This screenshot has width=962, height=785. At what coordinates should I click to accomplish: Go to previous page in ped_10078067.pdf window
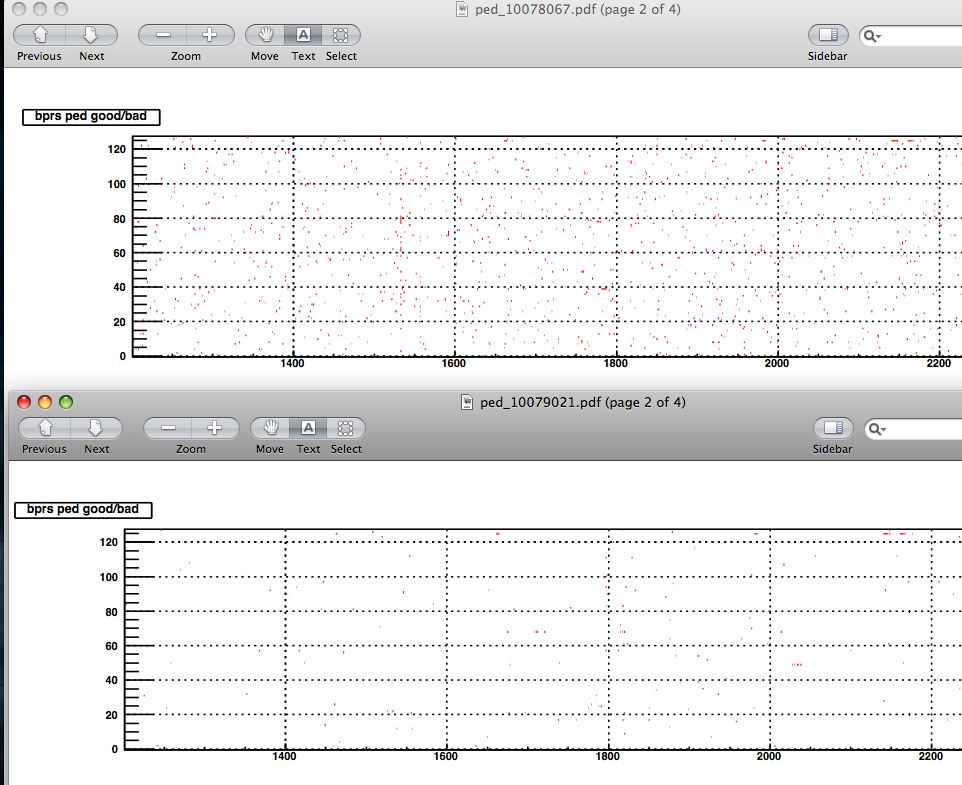pyautogui.click(x=40, y=35)
